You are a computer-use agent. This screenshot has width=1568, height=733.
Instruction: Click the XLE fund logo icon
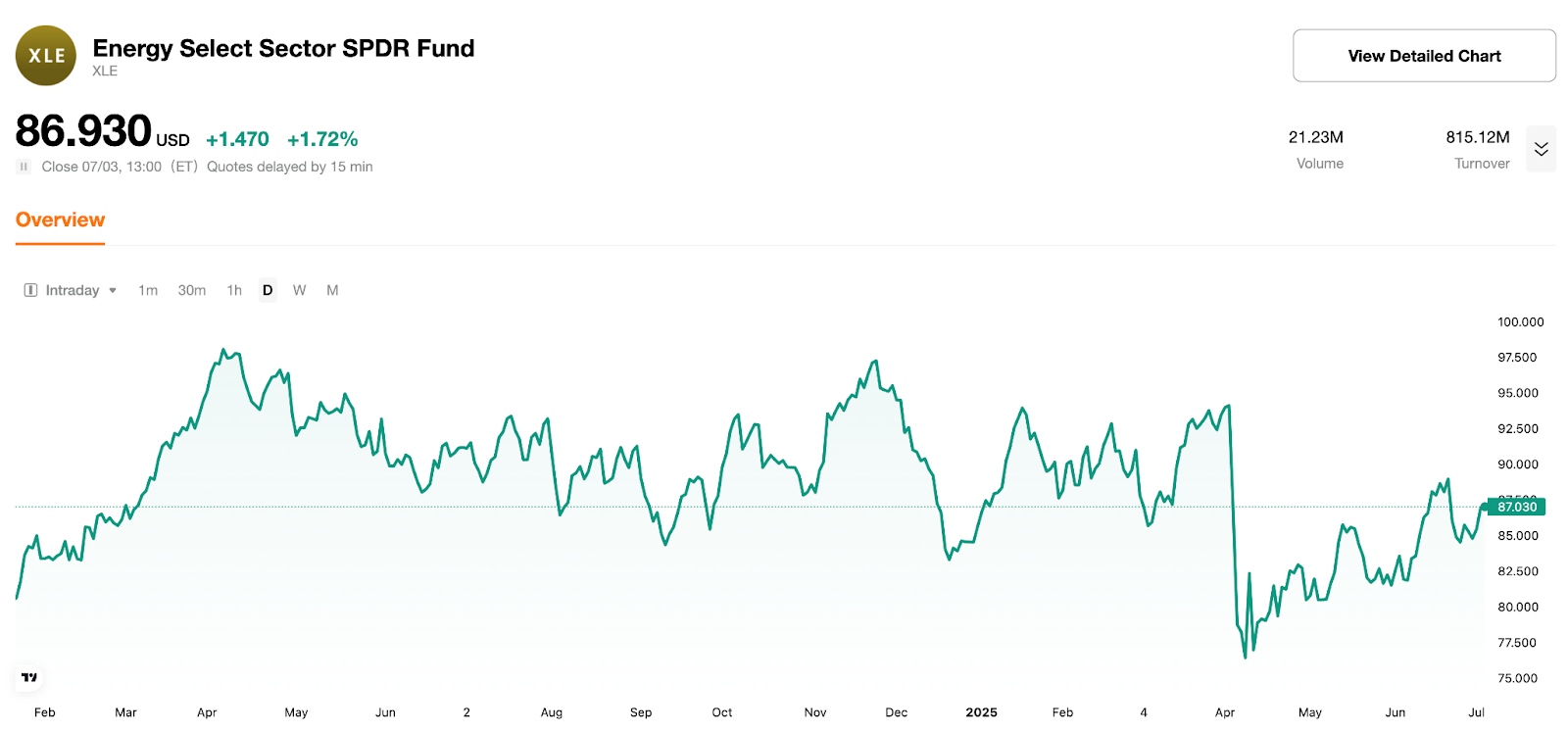click(44, 55)
